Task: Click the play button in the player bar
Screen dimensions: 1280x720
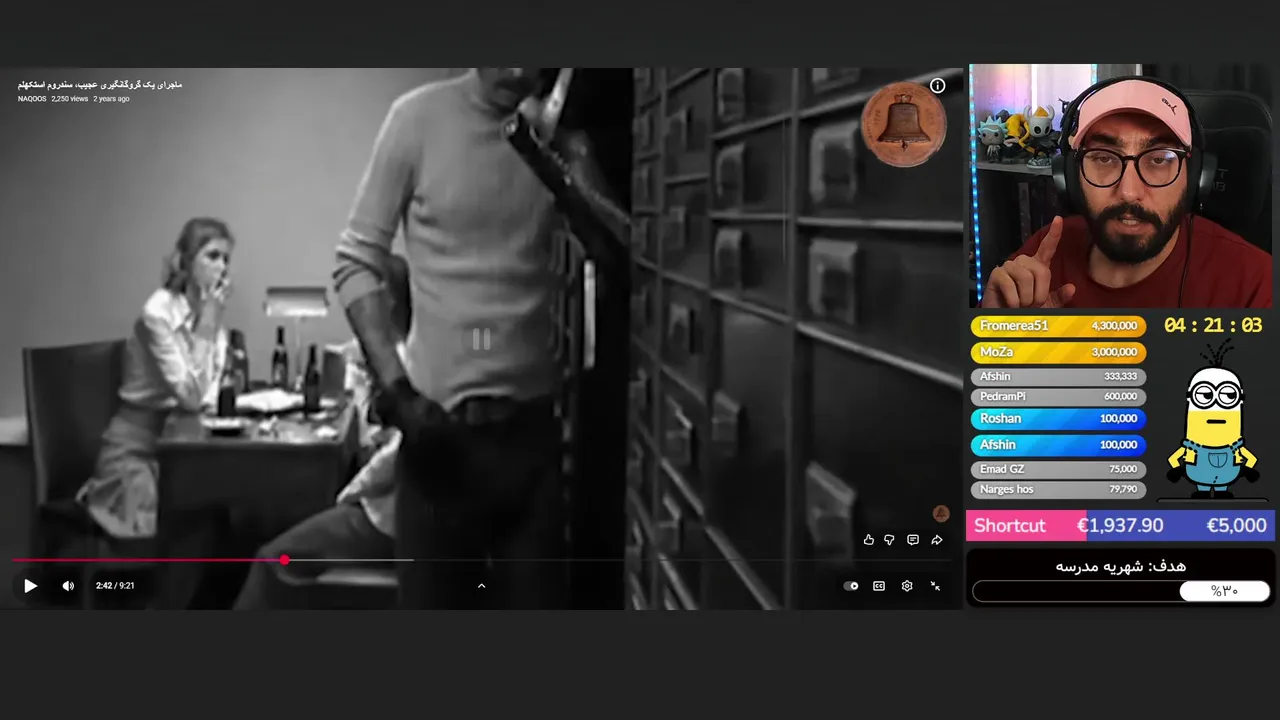Action: pos(30,586)
